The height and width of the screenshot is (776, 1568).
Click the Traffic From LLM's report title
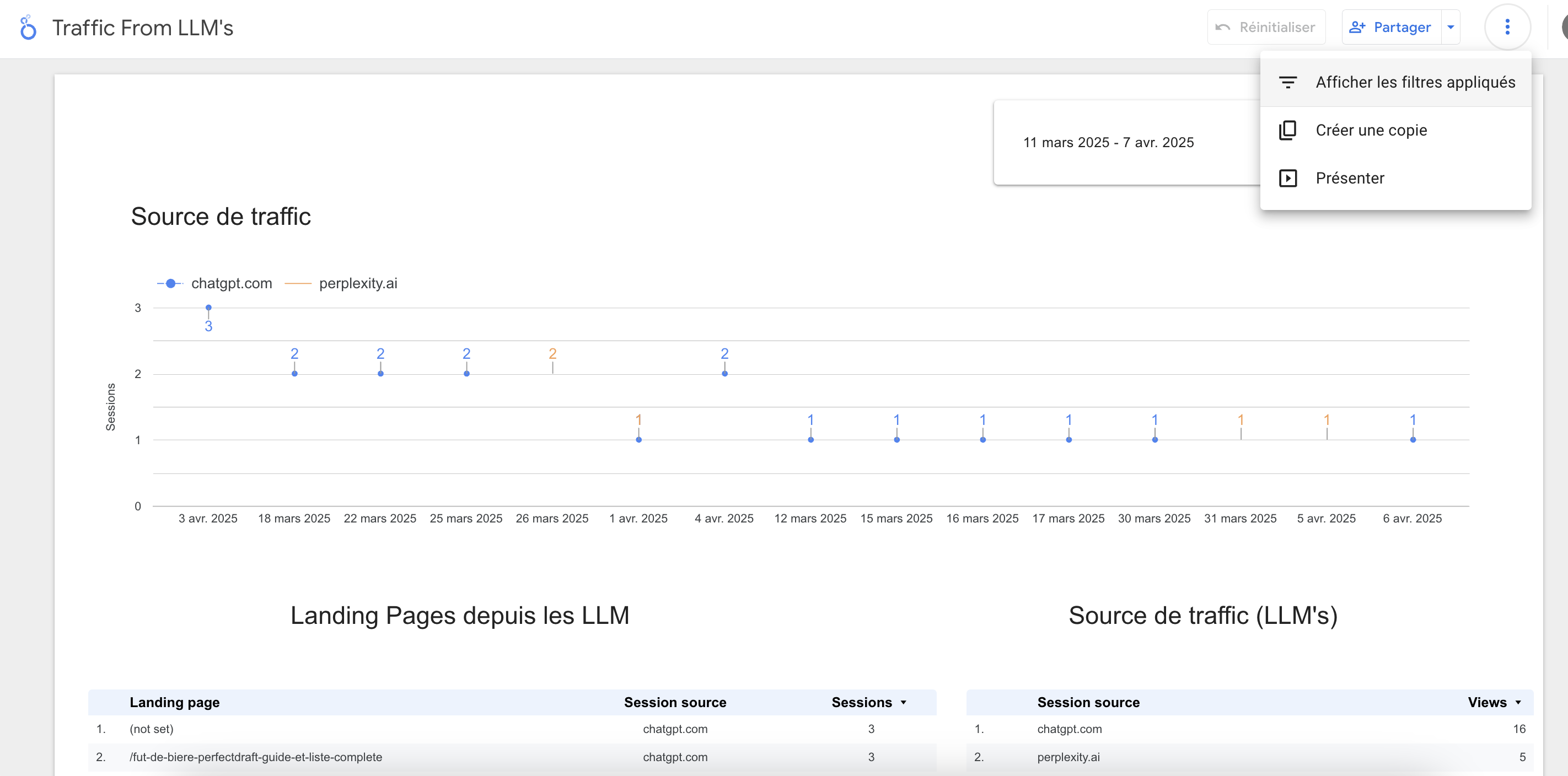coord(143,28)
